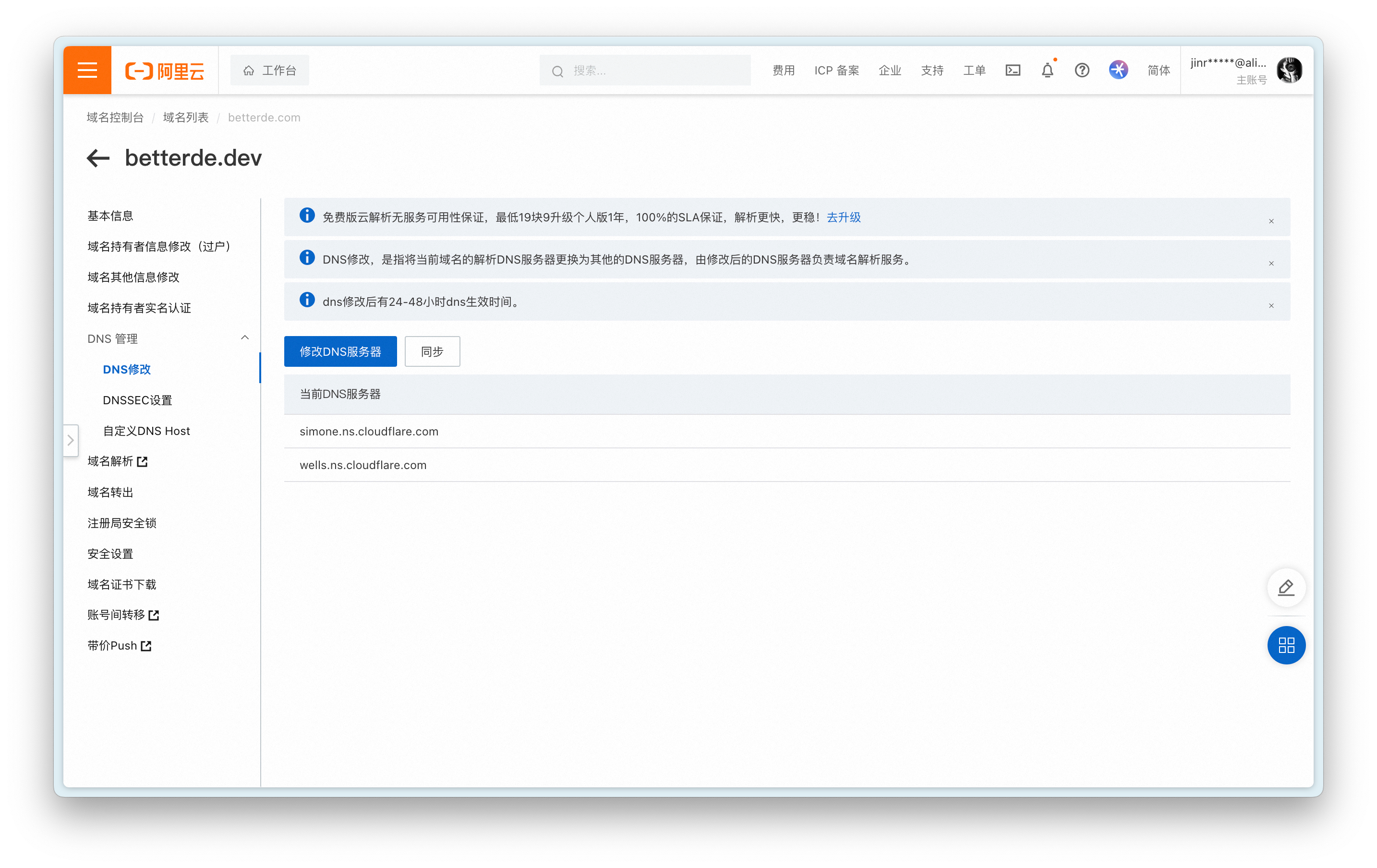Open 域名控制台 breadcrumb
The width and height of the screenshot is (1377, 868).
coord(115,117)
